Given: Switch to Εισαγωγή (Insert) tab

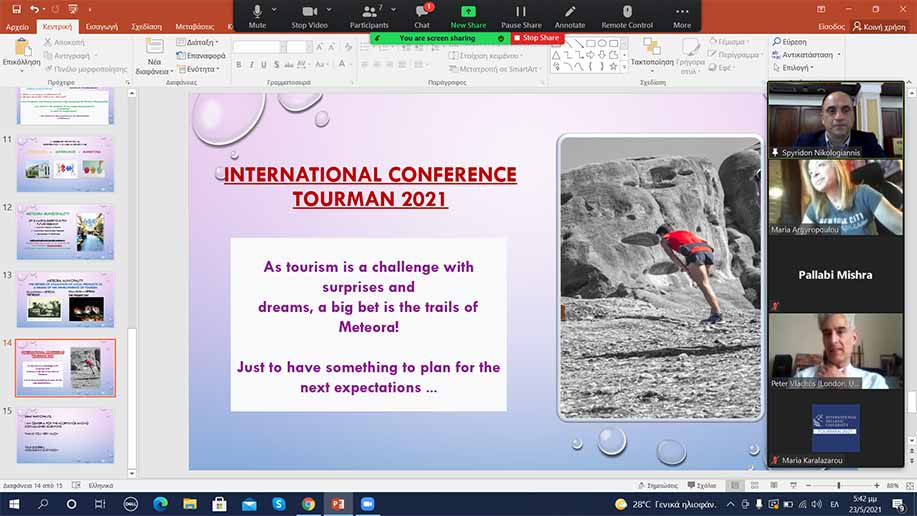Looking at the screenshot, I should (102, 26).
